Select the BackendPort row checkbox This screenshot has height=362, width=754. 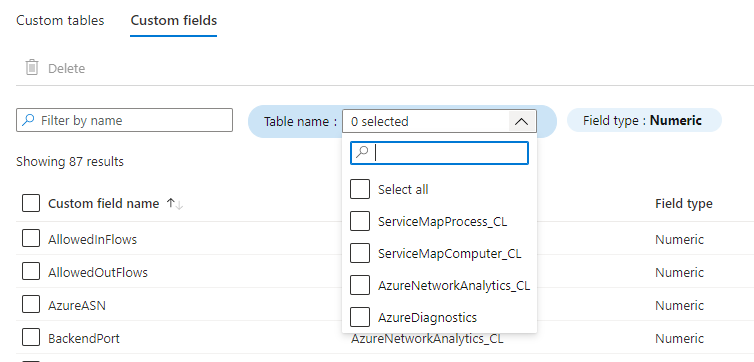click(31, 337)
